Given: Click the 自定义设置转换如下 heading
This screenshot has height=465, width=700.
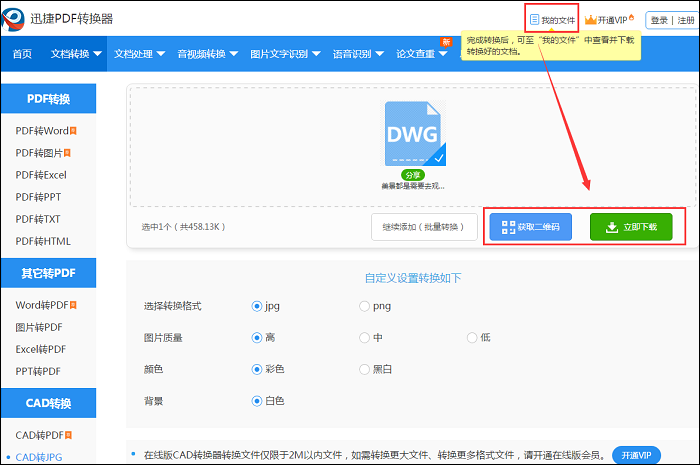Looking at the screenshot, I should coord(413,278).
